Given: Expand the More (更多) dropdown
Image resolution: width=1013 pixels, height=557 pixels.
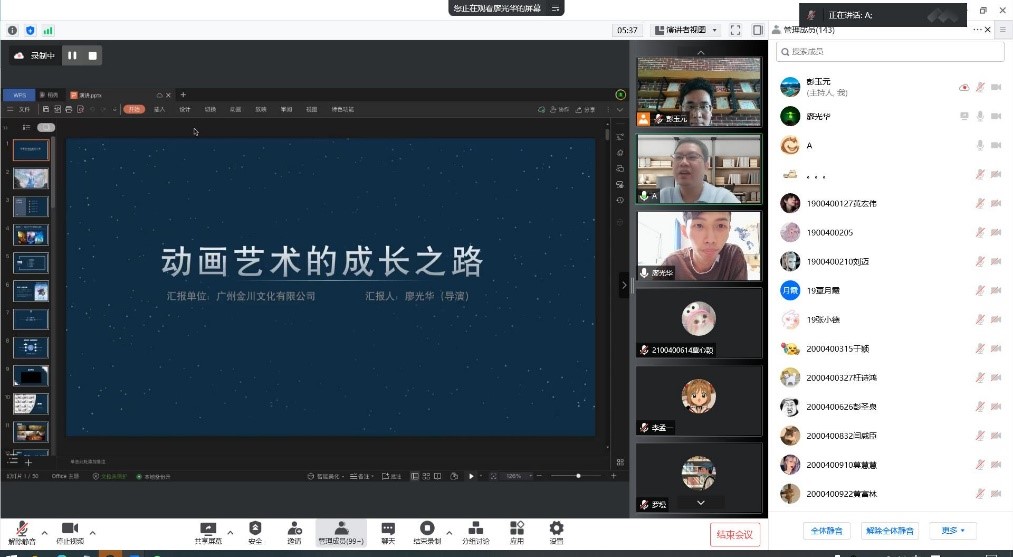Looking at the screenshot, I should click(x=952, y=530).
